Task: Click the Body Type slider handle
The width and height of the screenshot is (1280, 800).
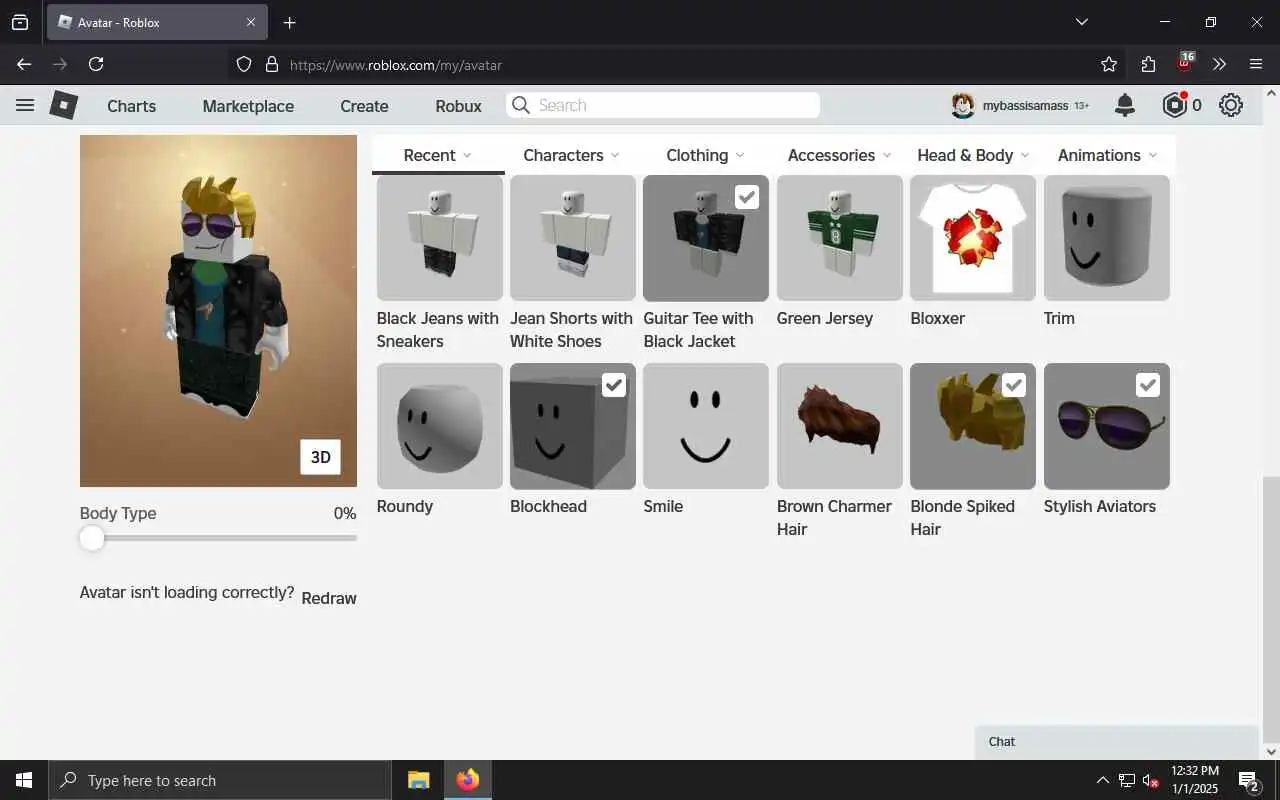Action: point(92,538)
